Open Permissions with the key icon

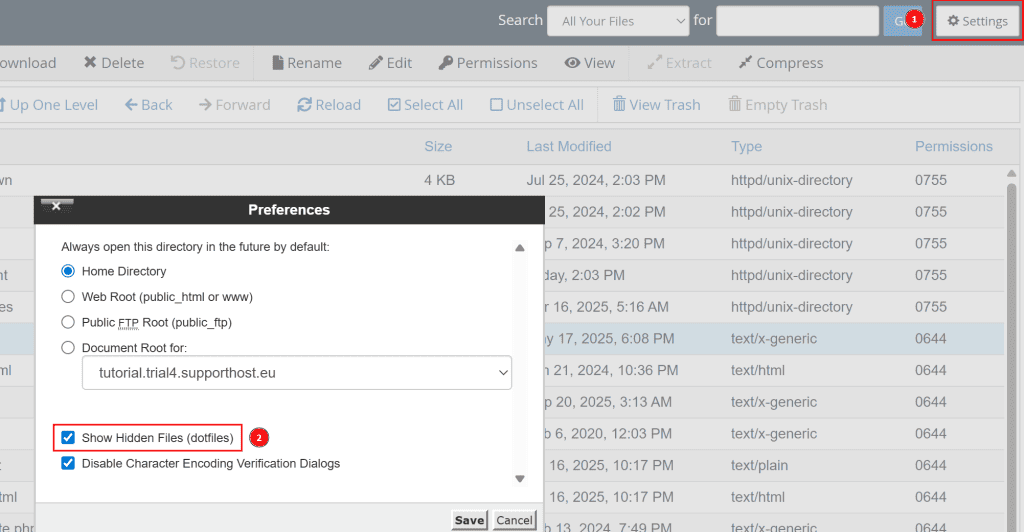pos(445,63)
